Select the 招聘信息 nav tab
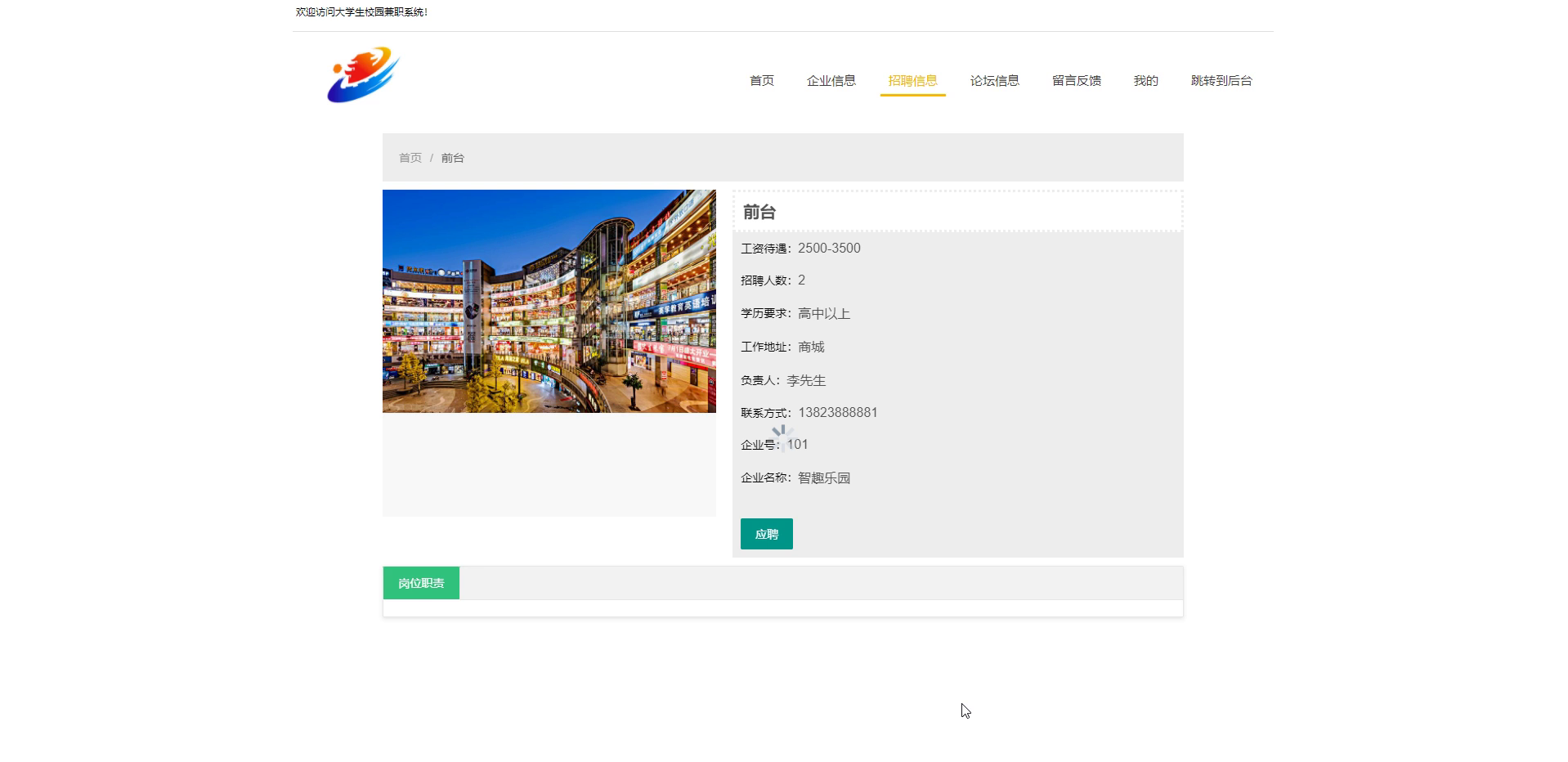1568x762 pixels. [x=912, y=80]
